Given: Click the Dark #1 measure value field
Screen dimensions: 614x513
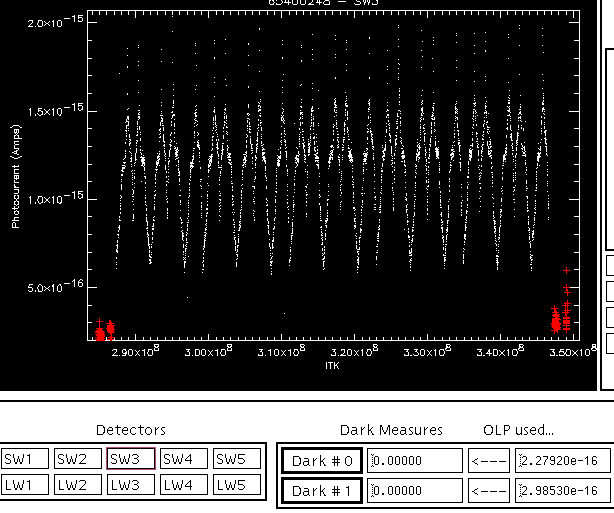Looking at the screenshot, I should pos(415,491).
